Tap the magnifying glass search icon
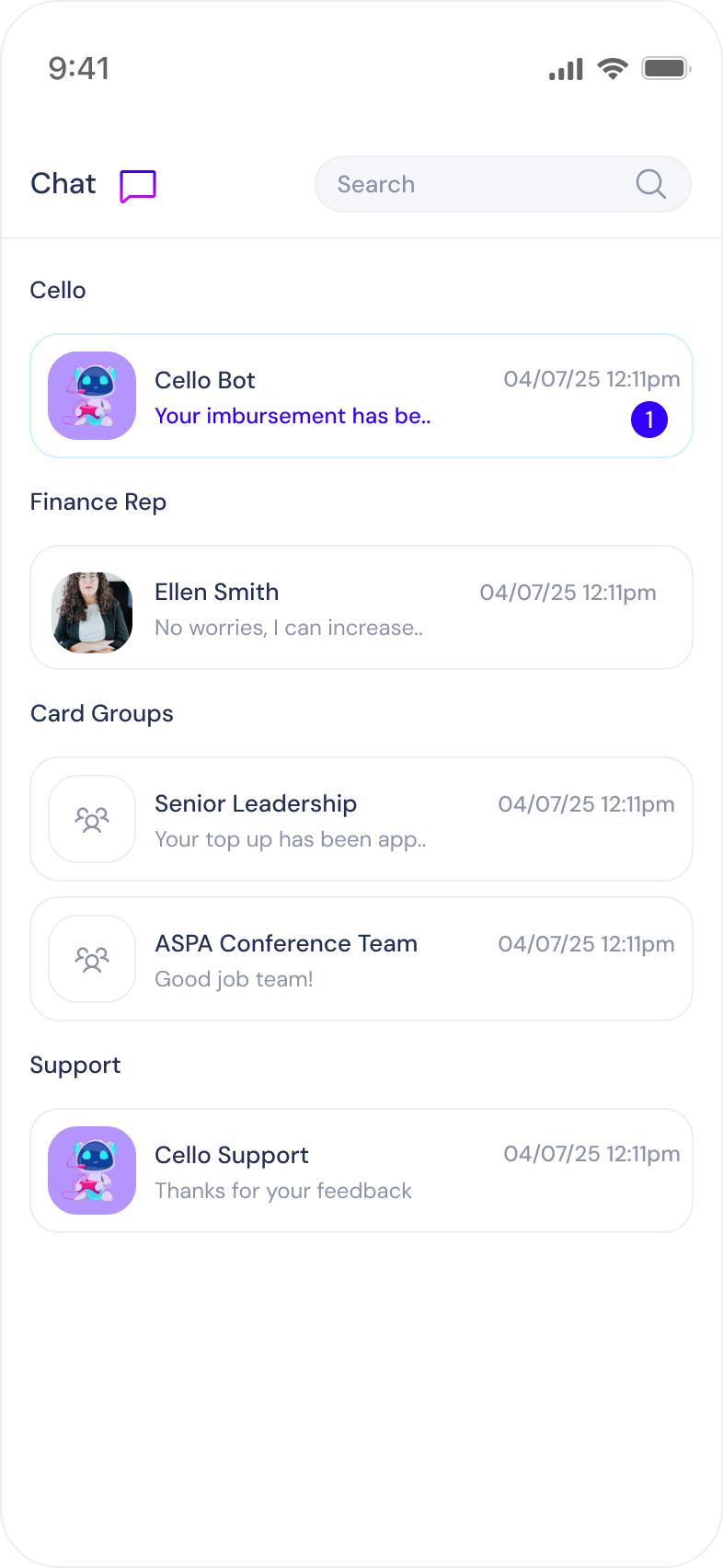Image resolution: width=723 pixels, height=1568 pixels. (x=650, y=184)
